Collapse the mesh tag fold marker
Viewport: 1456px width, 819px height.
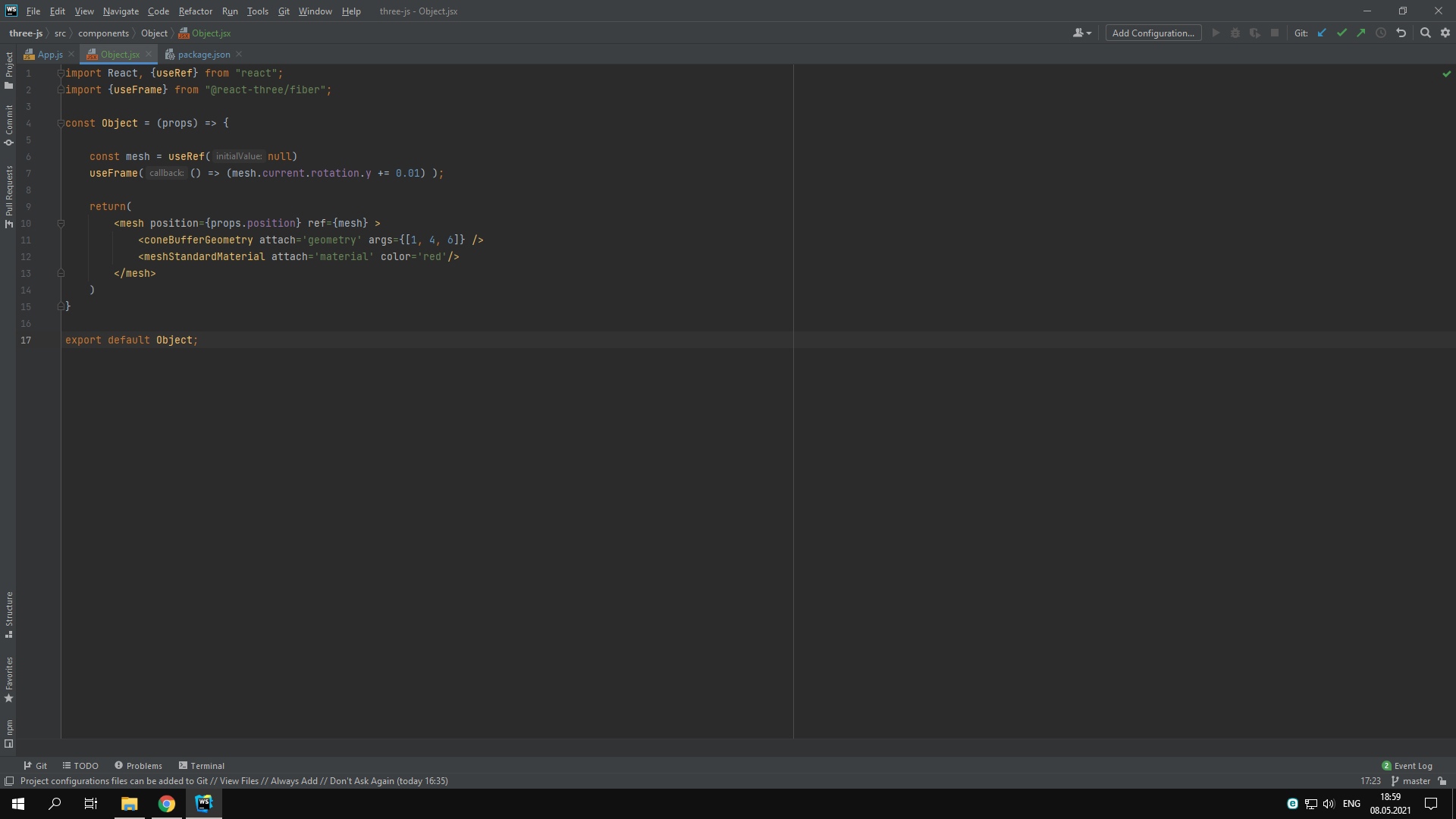click(61, 223)
